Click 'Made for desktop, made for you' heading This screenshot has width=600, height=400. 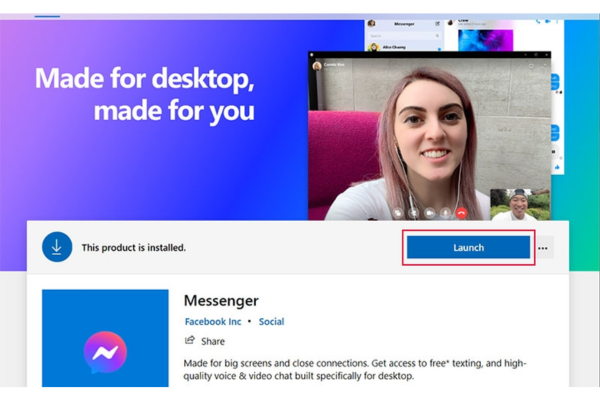point(145,94)
